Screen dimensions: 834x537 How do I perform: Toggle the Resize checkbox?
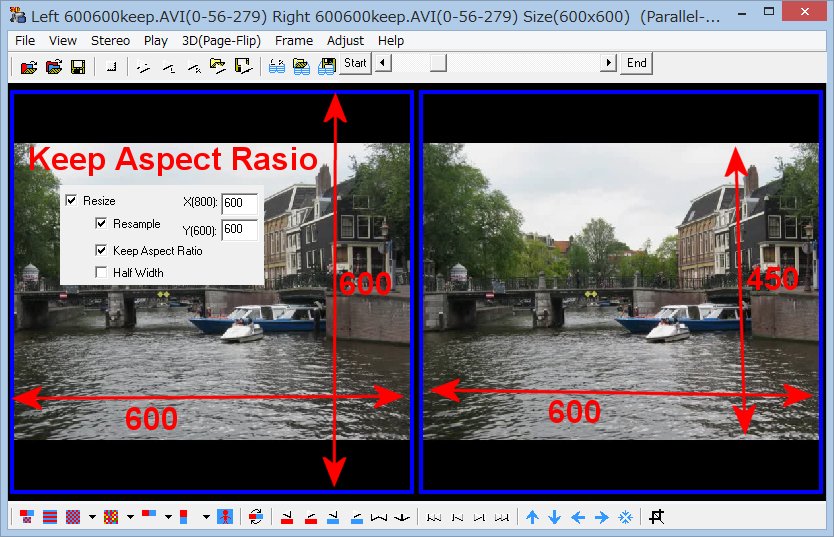[x=71, y=200]
